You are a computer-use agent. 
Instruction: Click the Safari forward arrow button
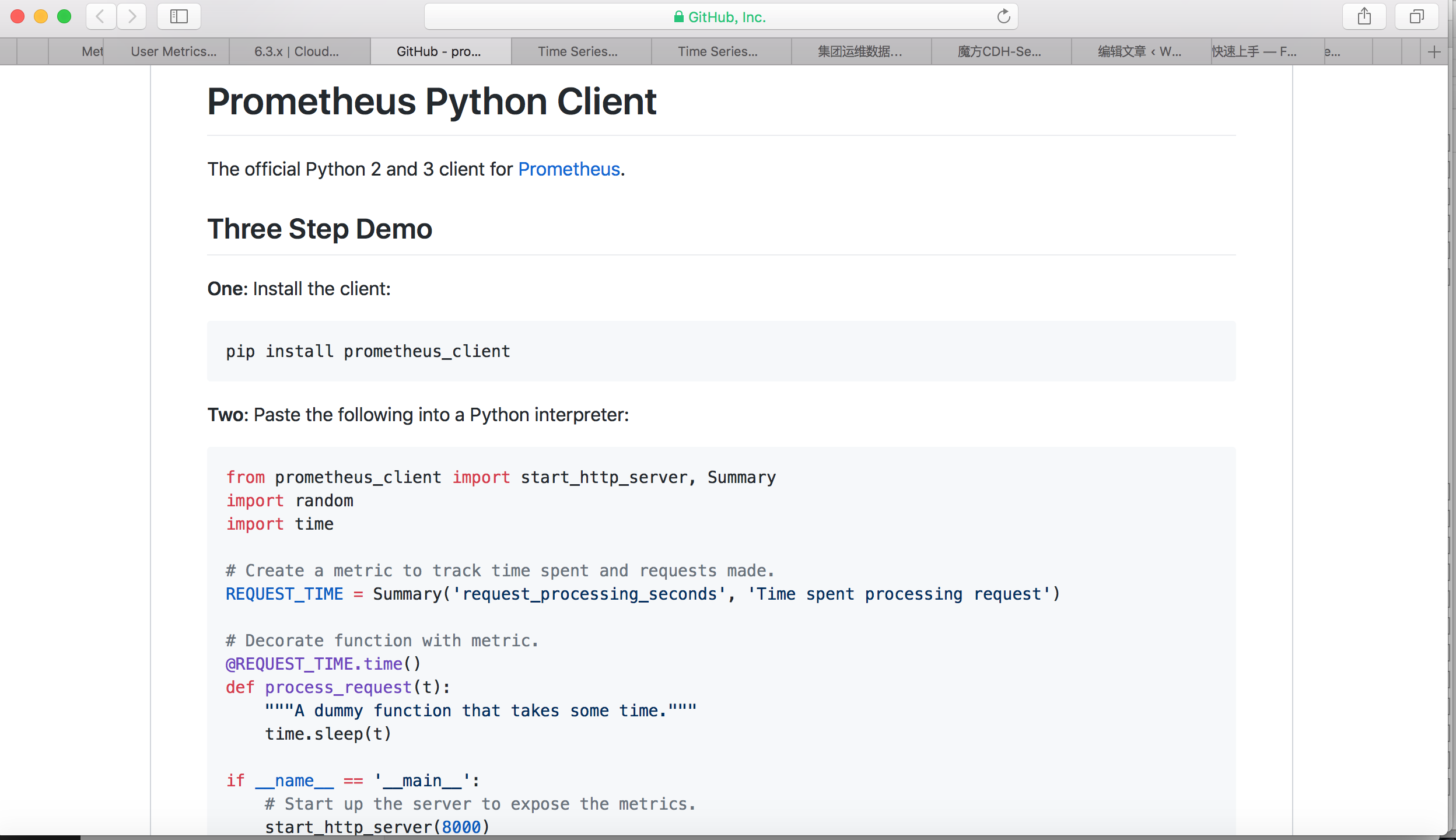132,16
